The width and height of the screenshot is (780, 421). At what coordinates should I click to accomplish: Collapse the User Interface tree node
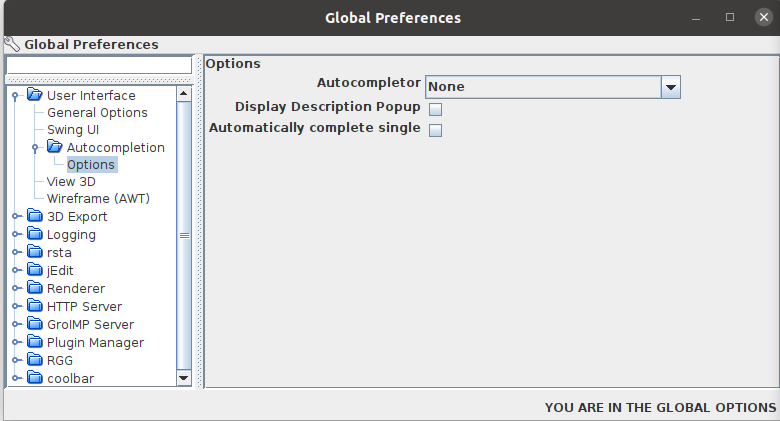coord(15,96)
